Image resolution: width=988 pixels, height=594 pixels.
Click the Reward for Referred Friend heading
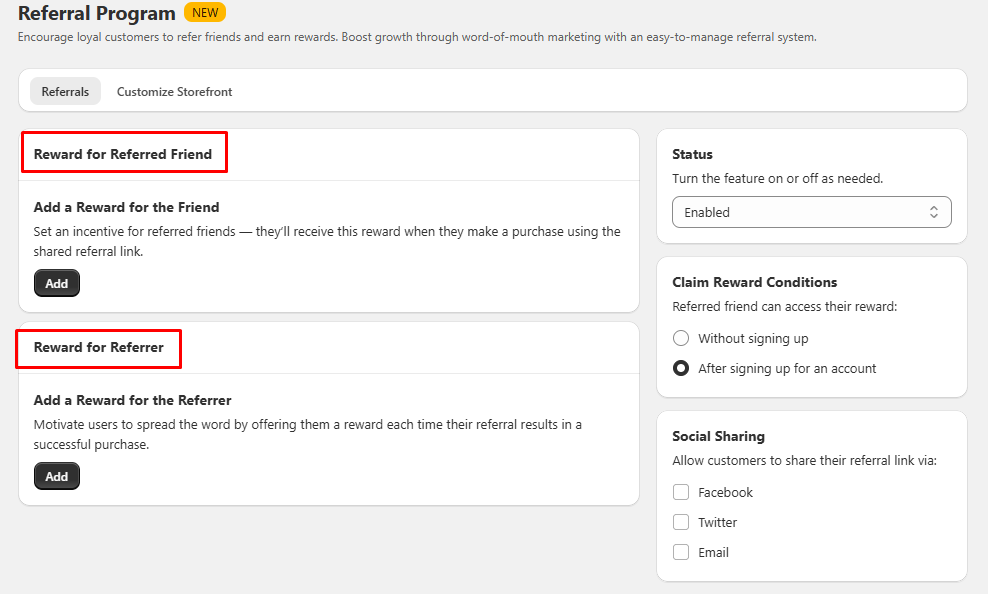click(x=123, y=154)
